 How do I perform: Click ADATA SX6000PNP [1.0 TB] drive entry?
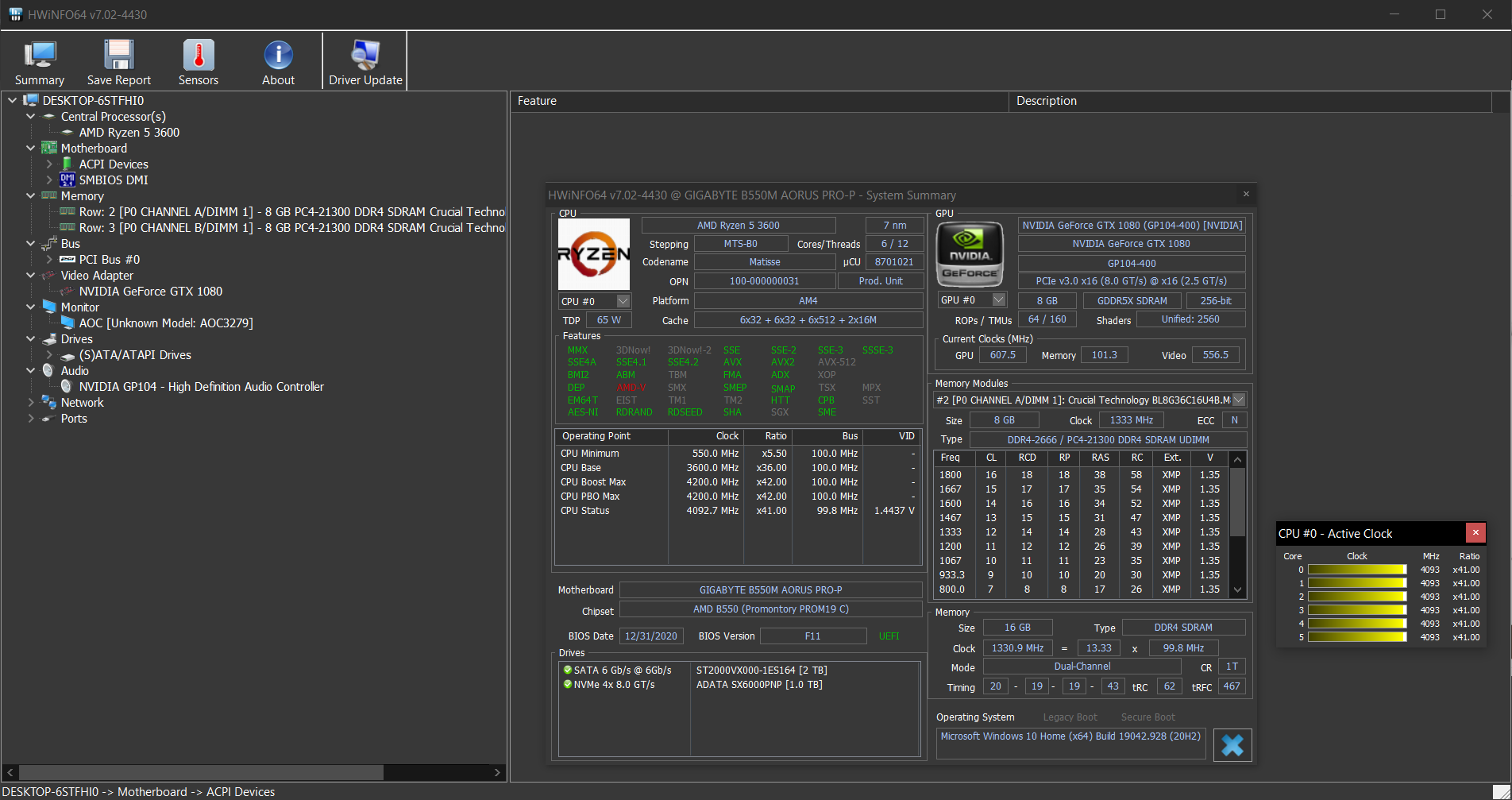point(759,685)
